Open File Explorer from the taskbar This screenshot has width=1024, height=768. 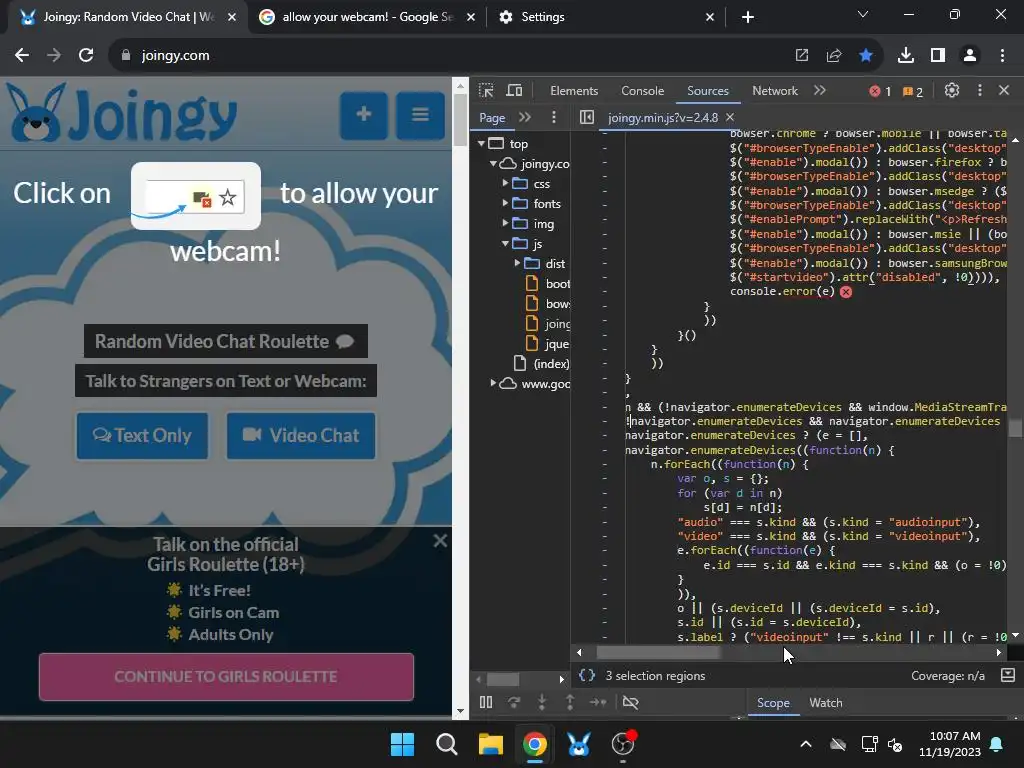coord(490,744)
